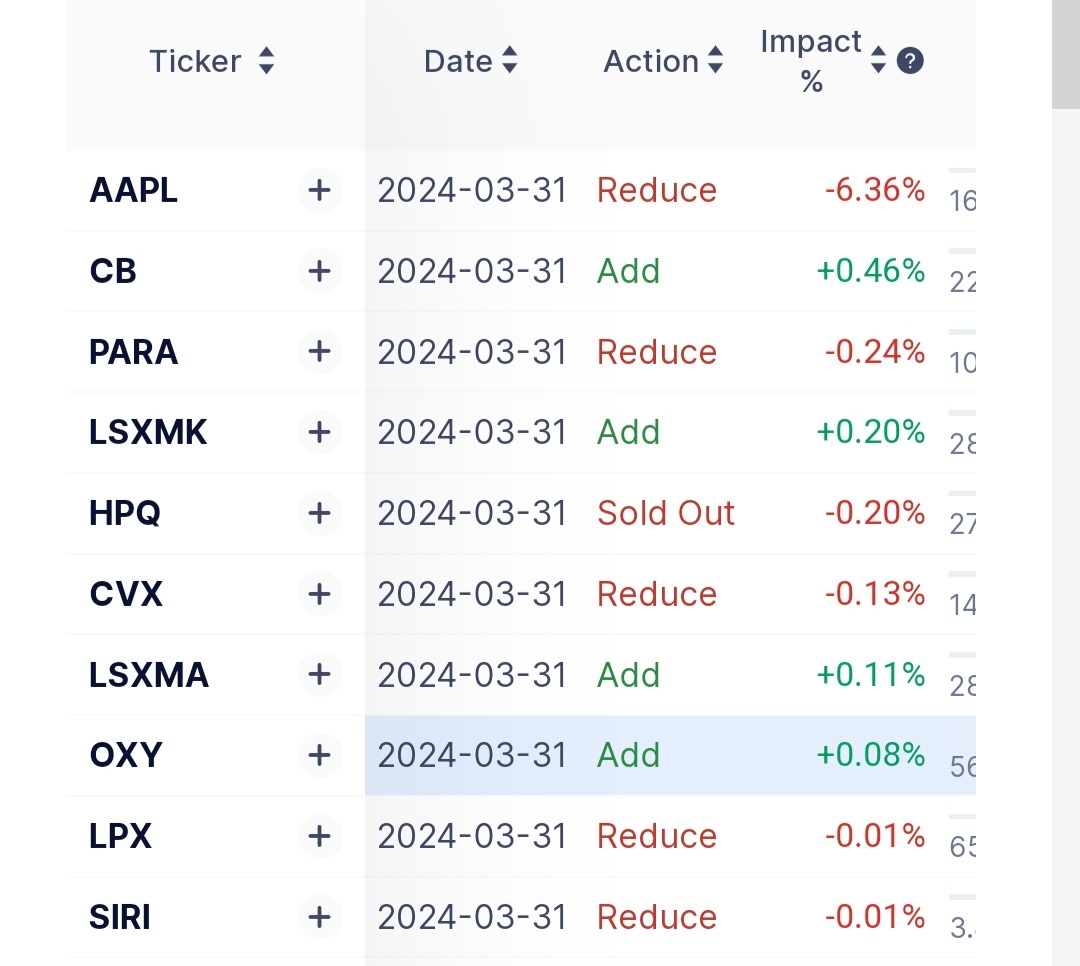Viewport: 1080px width, 966px height.
Task: Click the plus icon for LSXMK
Action: [320, 433]
